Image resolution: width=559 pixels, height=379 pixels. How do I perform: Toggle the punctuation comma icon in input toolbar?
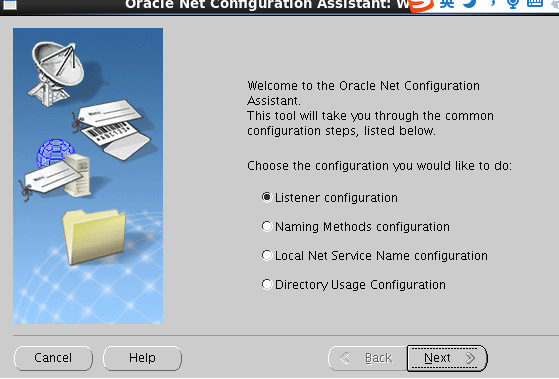coord(493,4)
